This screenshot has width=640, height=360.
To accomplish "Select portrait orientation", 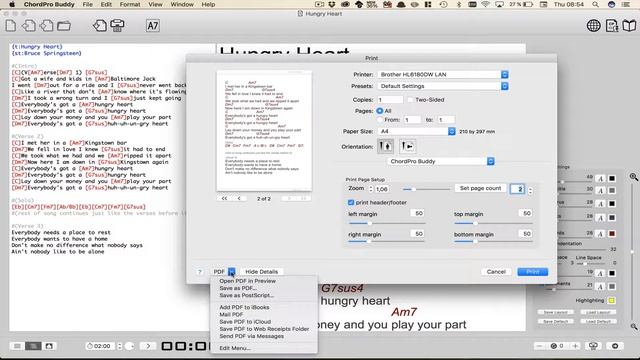I will 385,146.
